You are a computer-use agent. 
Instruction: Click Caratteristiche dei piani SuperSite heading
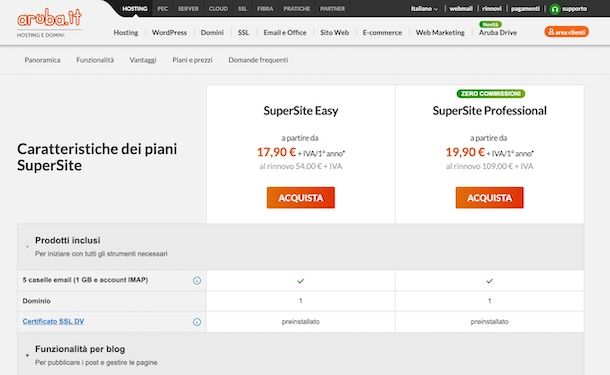point(97,157)
